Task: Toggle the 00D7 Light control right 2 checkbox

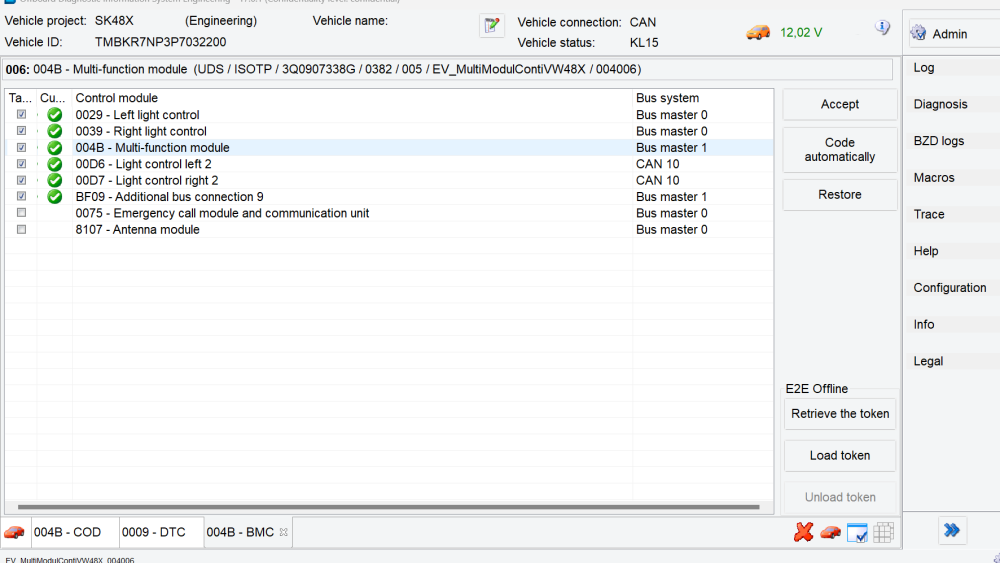Action: pos(22,180)
